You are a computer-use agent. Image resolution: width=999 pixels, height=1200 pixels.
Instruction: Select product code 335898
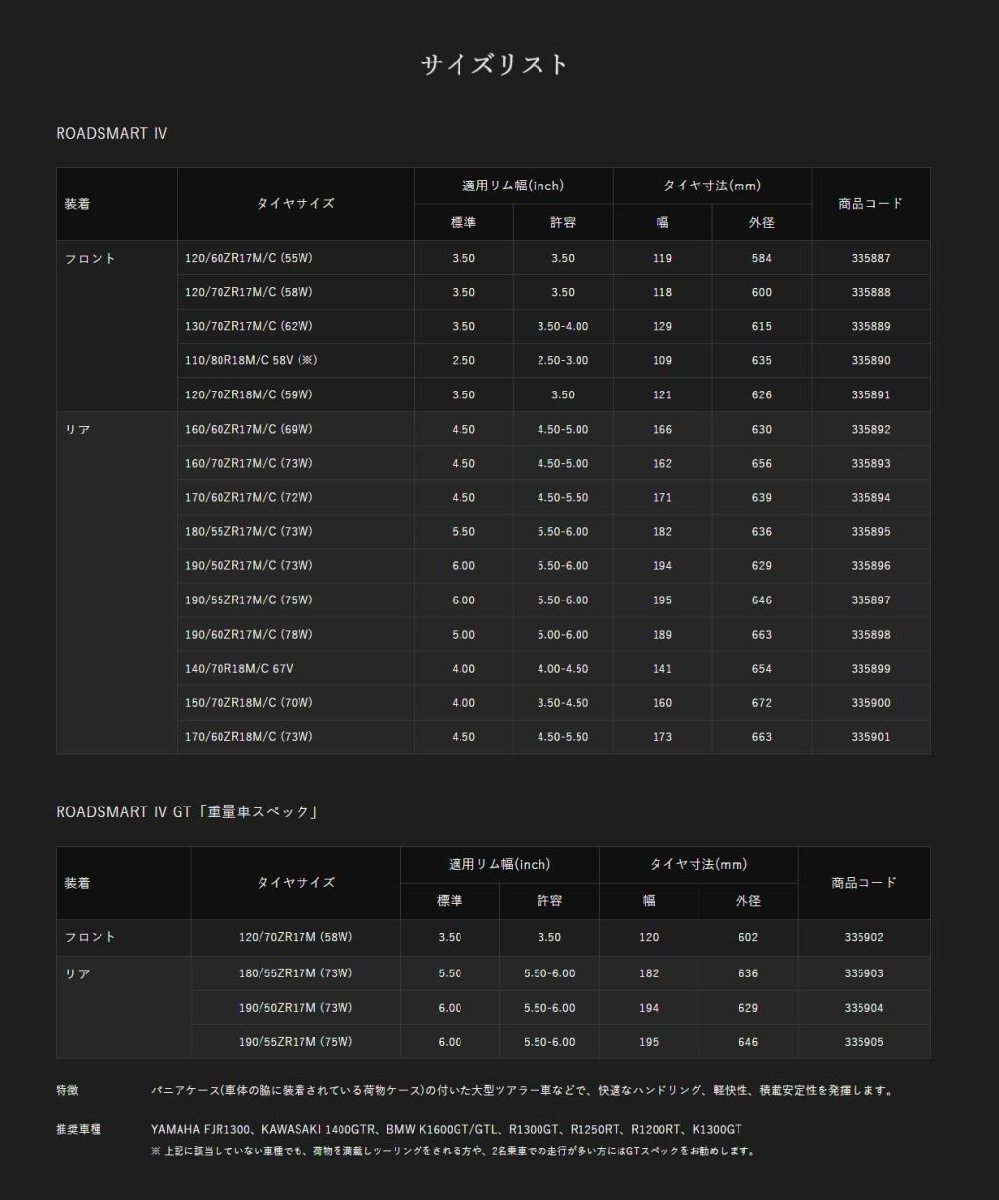(x=871, y=634)
